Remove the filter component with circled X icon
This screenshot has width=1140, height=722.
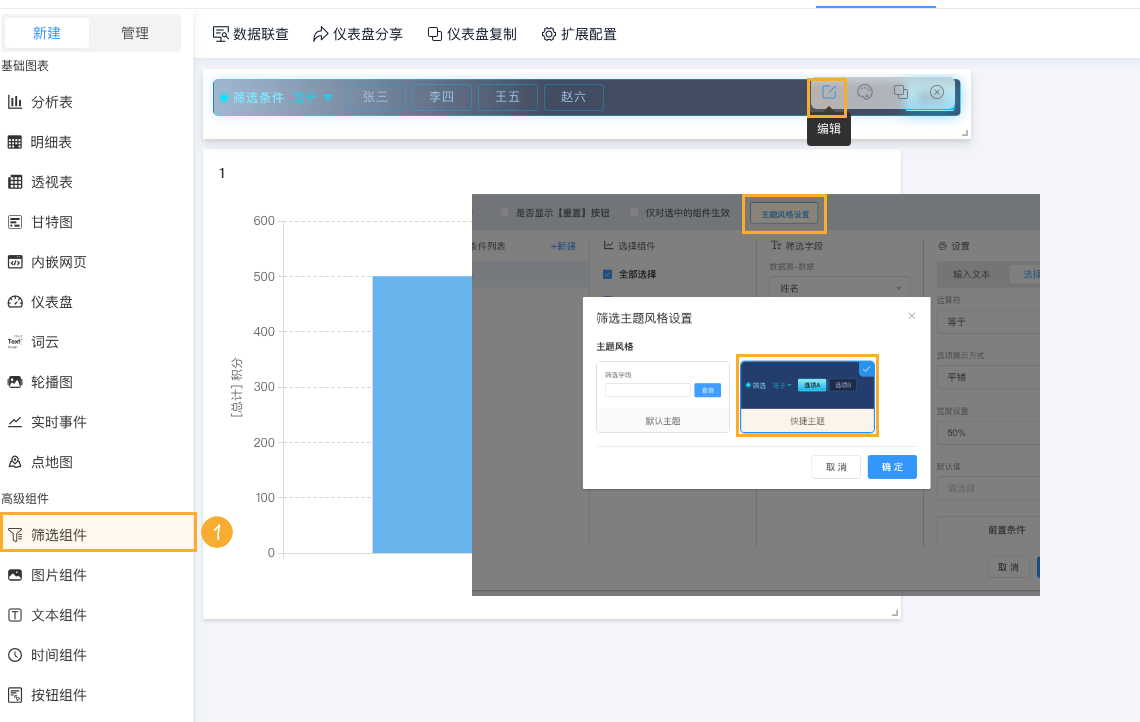[937, 92]
